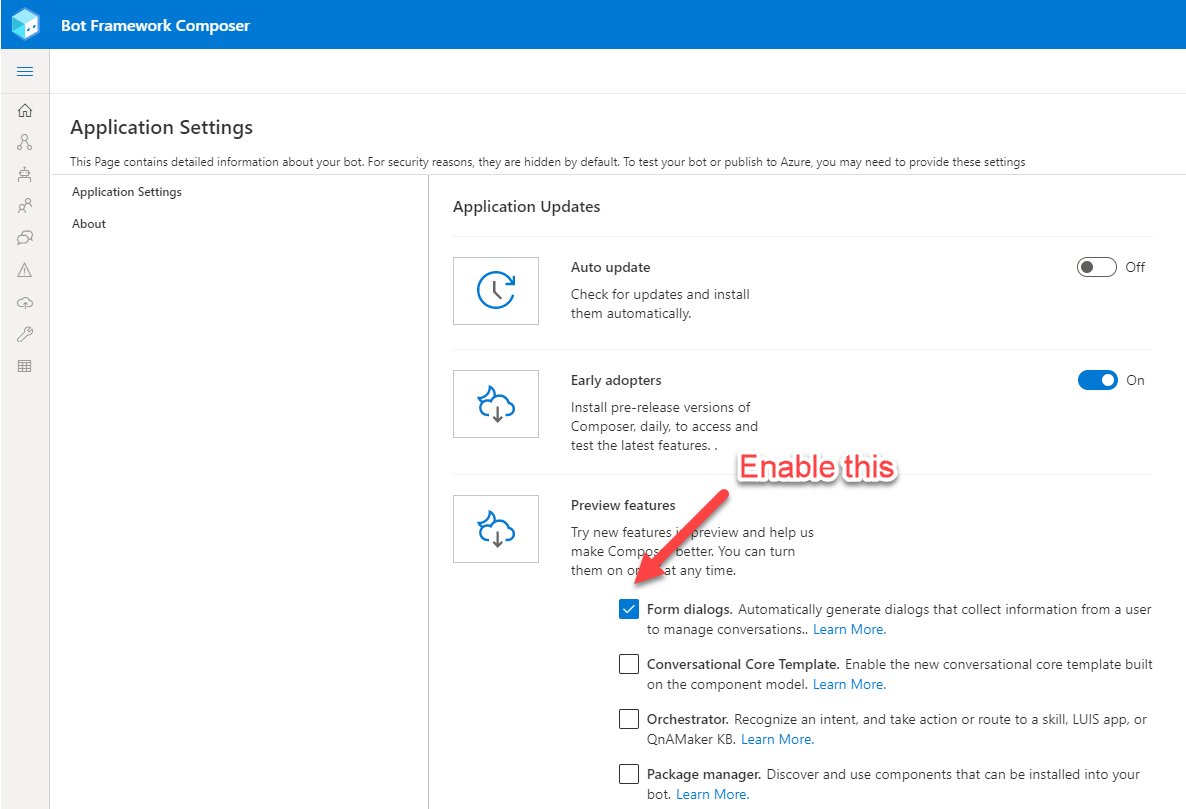Select Application Settings in left navigation
1186x809 pixels.
[x=127, y=192]
